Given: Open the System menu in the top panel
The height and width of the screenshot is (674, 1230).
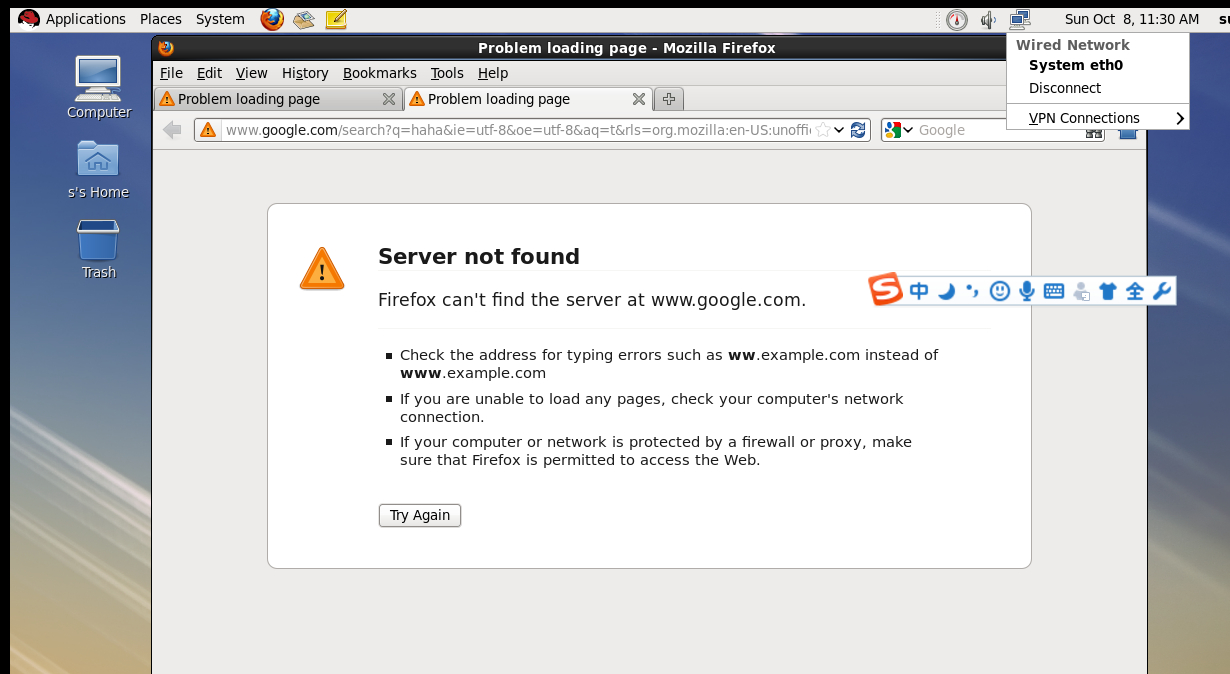Looking at the screenshot, I should pos(220,19).
